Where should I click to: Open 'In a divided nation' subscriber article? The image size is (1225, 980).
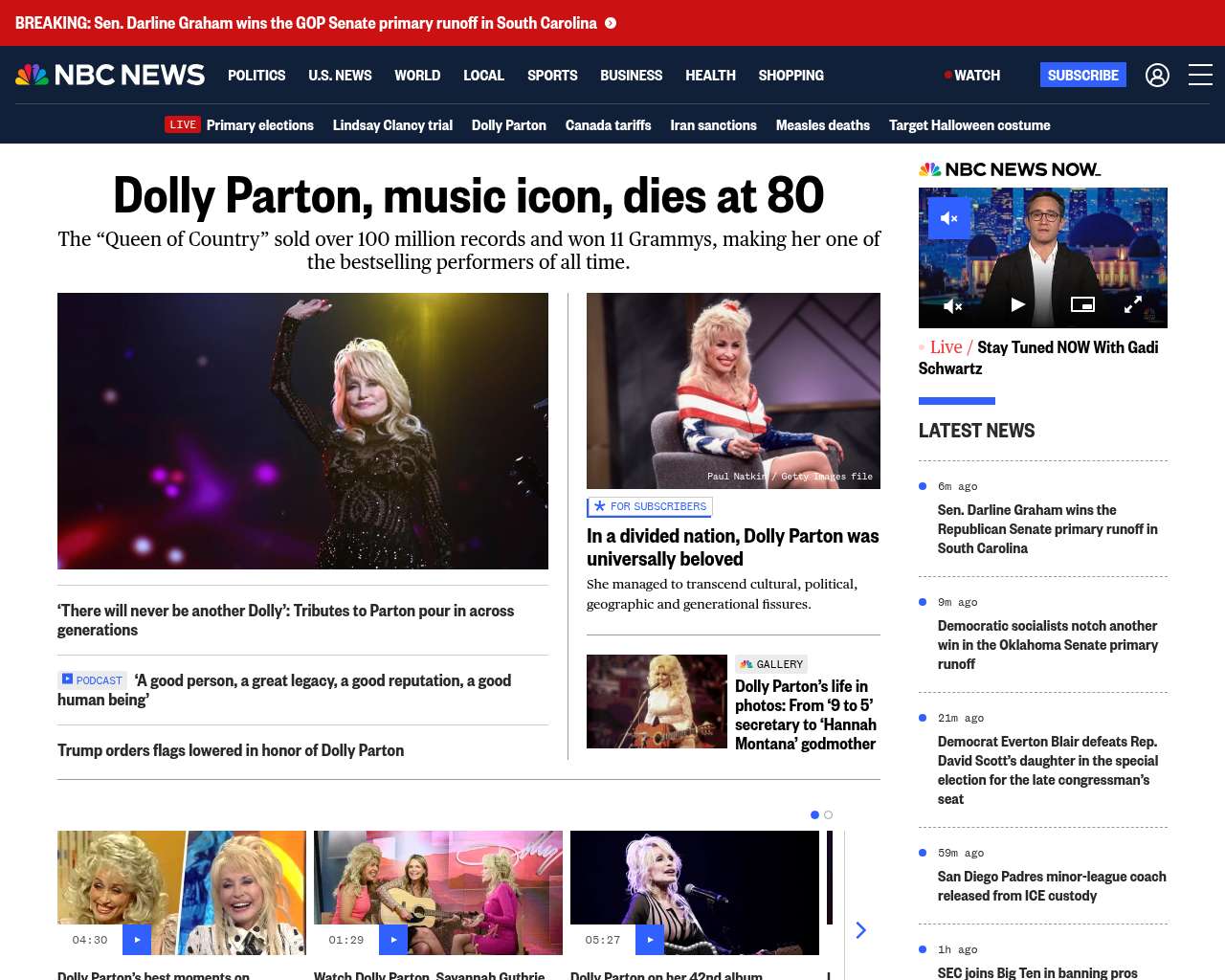coord(733,547)
